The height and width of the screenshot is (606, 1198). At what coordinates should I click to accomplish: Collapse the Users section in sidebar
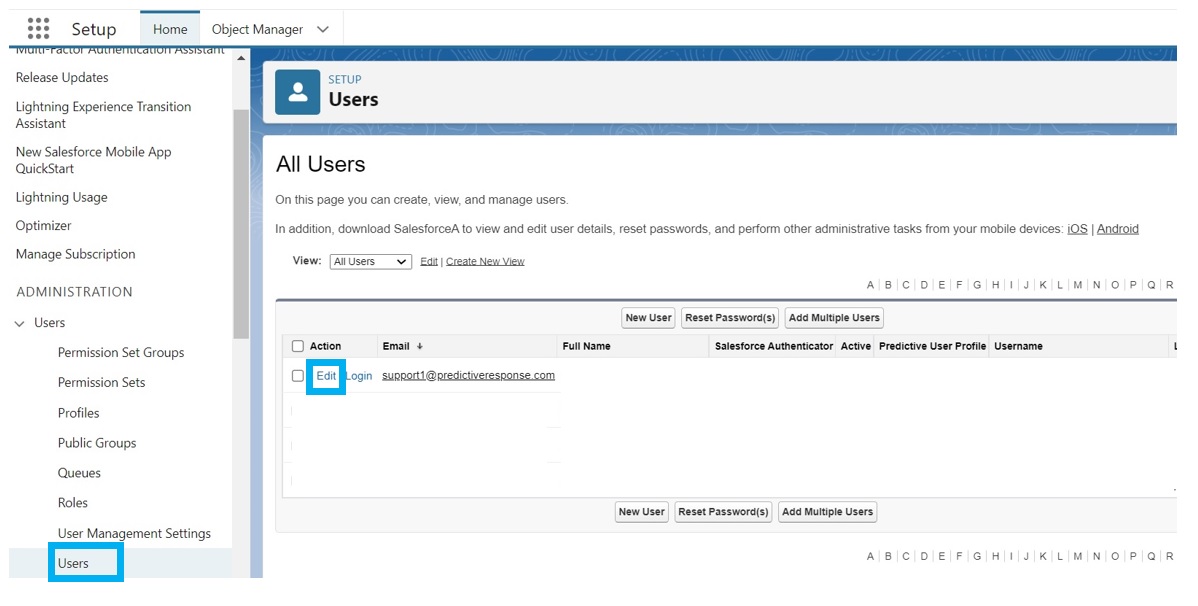tap(20, 323)
